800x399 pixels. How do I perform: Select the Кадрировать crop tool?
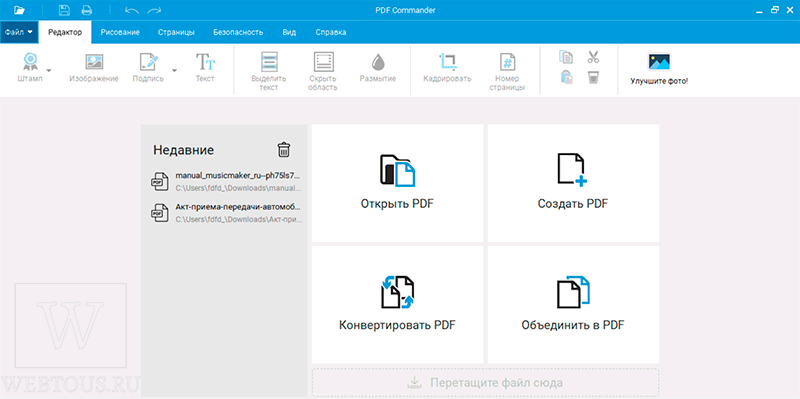point(447,68)
